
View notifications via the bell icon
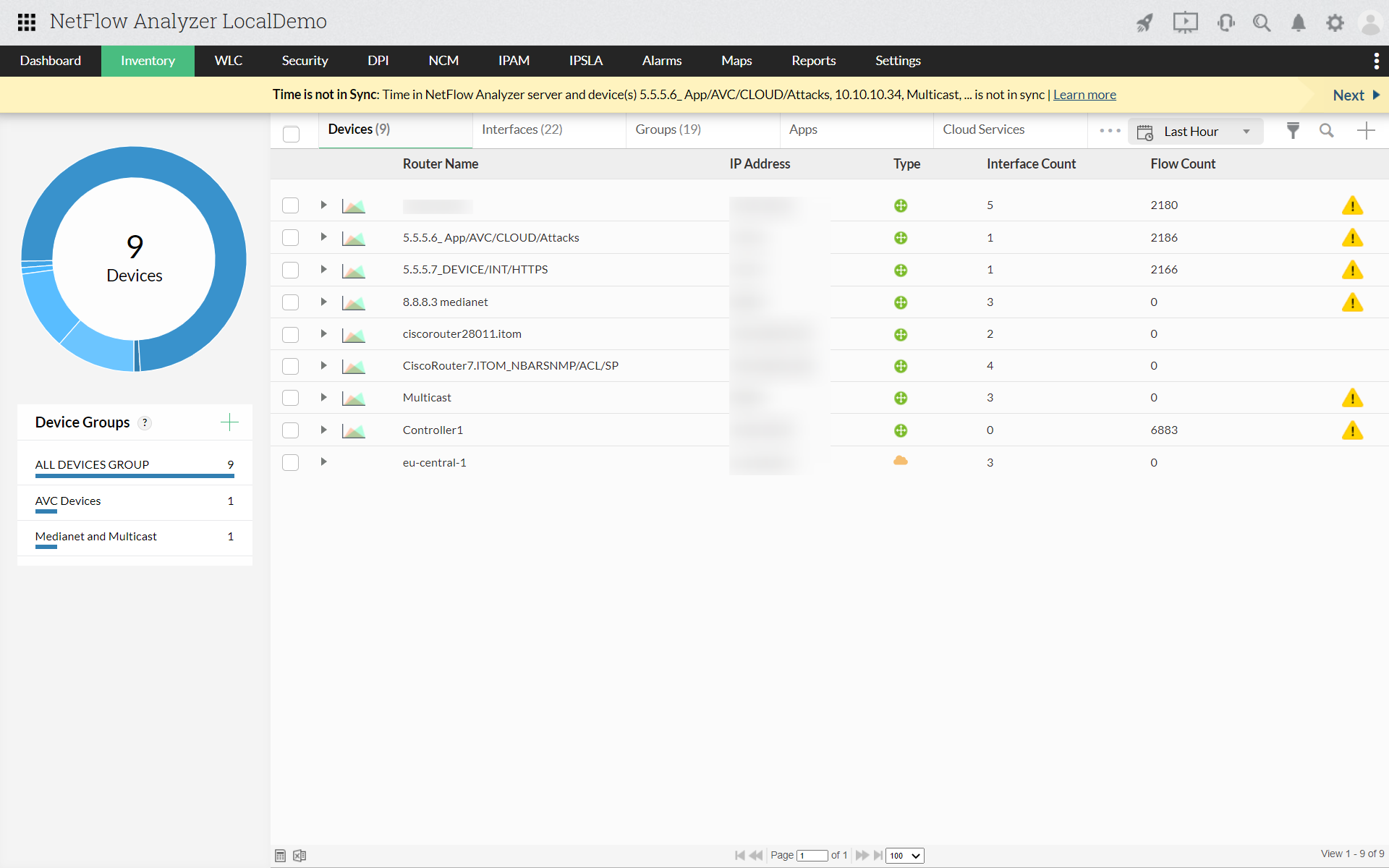(x=1297, y=22)
